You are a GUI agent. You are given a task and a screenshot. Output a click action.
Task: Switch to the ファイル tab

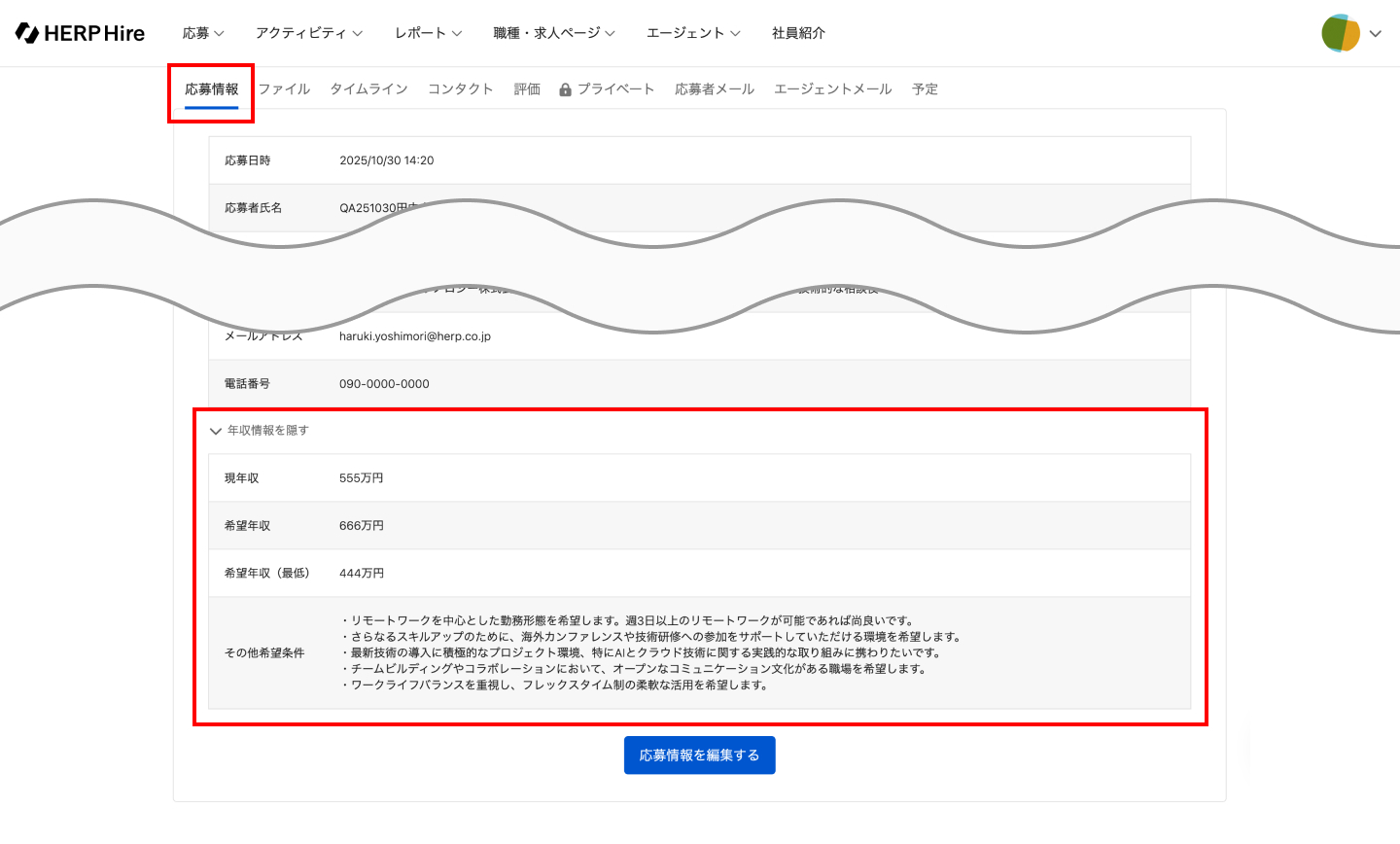[x=284, y=89]
